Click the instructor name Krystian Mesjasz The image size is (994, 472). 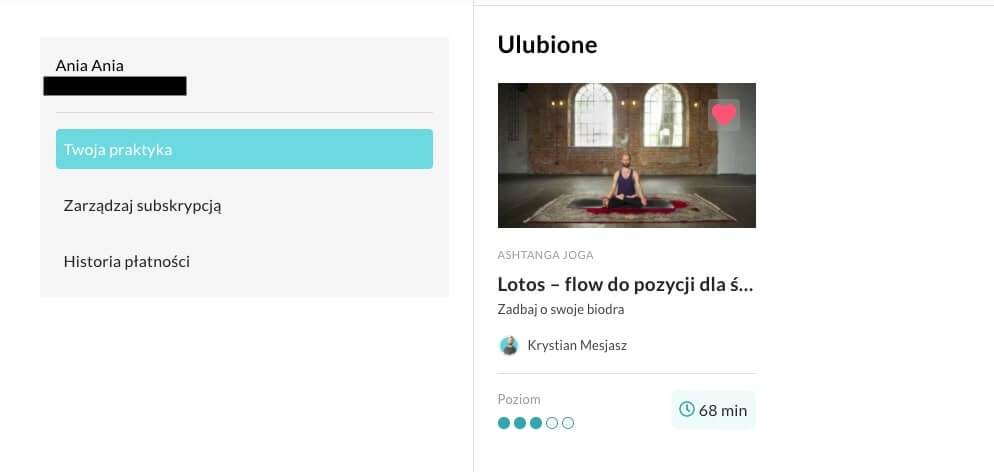pos(577,346)
